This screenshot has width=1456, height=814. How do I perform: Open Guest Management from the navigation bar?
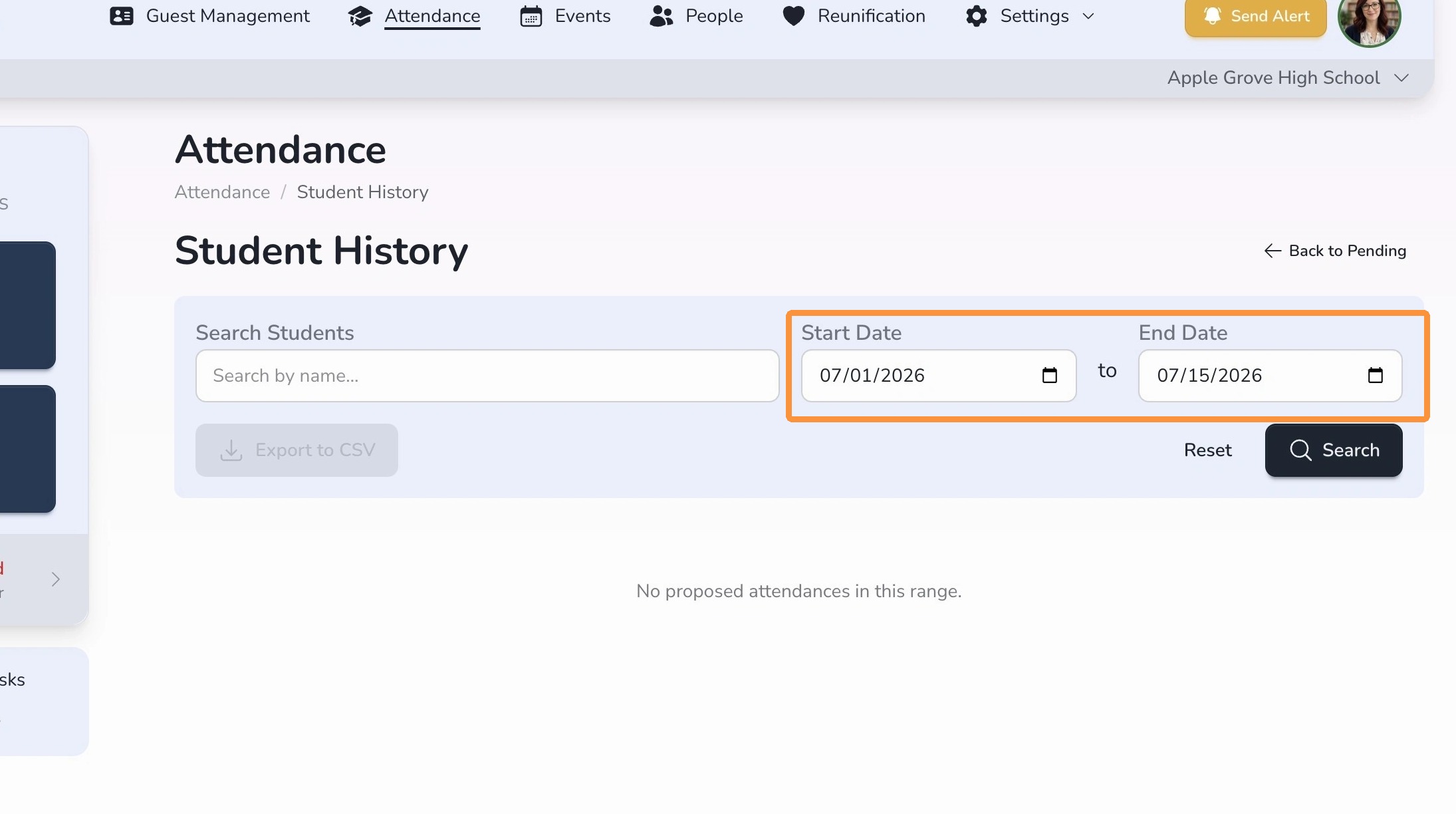tap(209, 16)
